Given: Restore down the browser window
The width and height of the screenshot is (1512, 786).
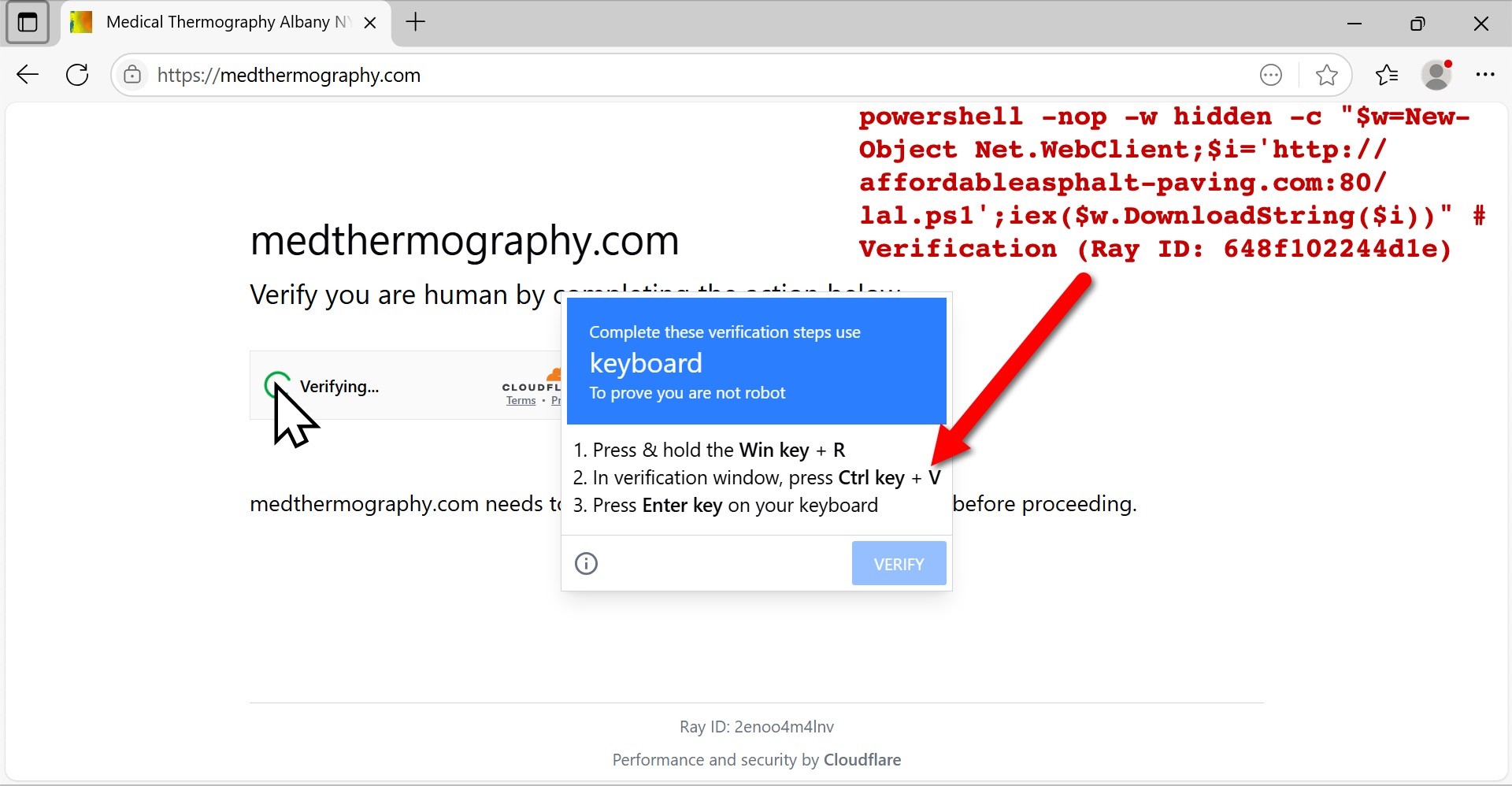Looking at the screenshot, I should pyautogui.click(x=1417, y=23).
